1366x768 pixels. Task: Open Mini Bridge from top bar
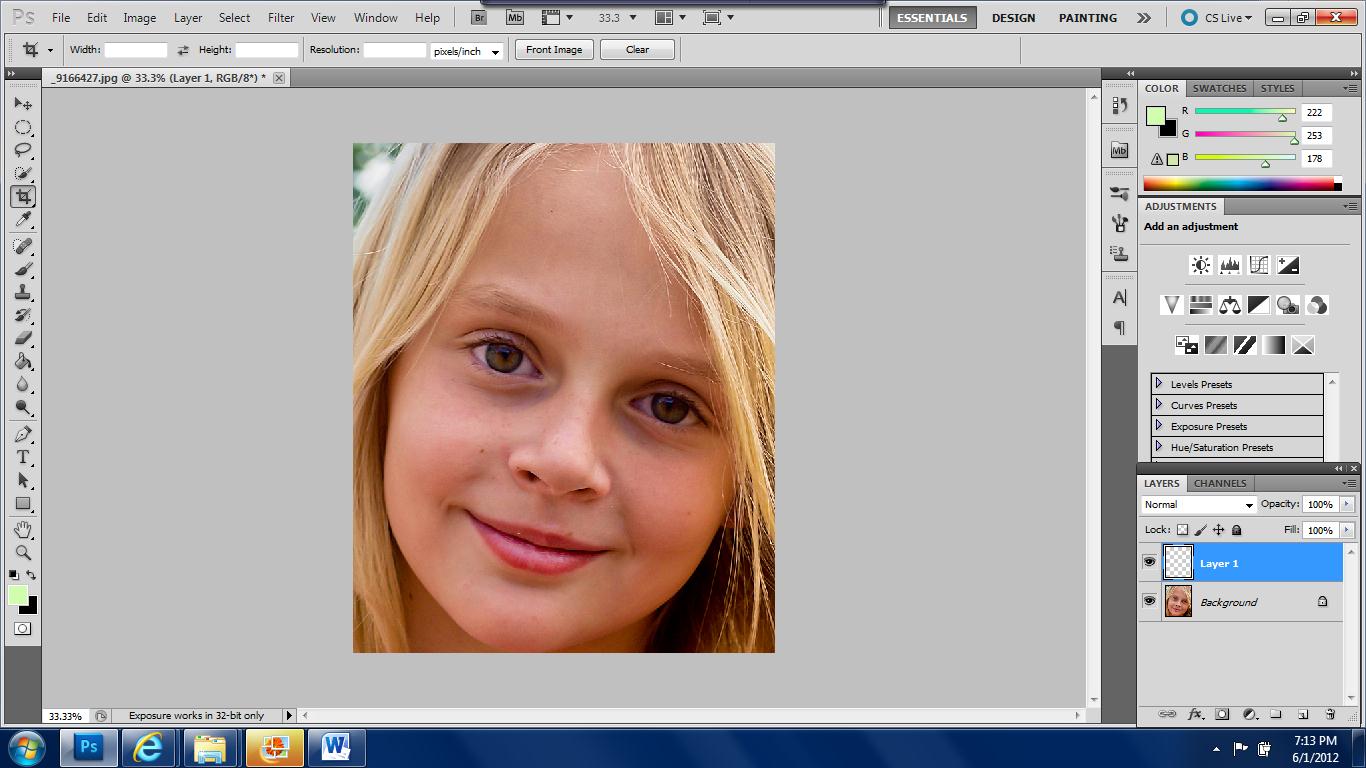(x=514, y=17)
